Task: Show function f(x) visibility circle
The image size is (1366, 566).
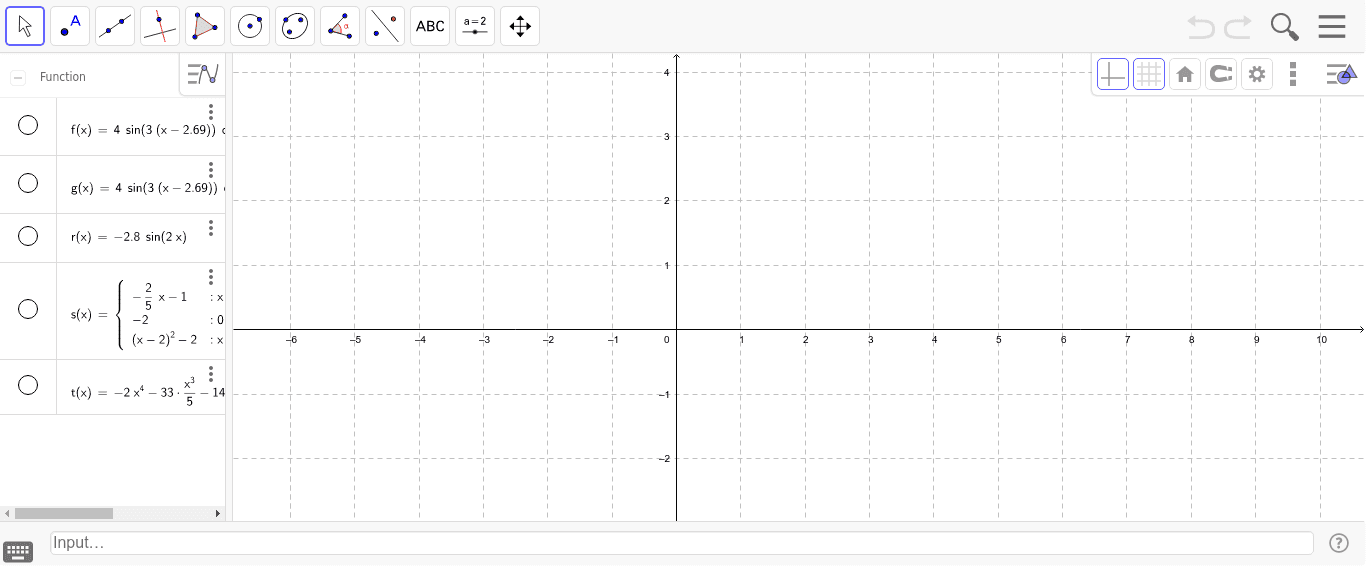Action: pos(28,125)
